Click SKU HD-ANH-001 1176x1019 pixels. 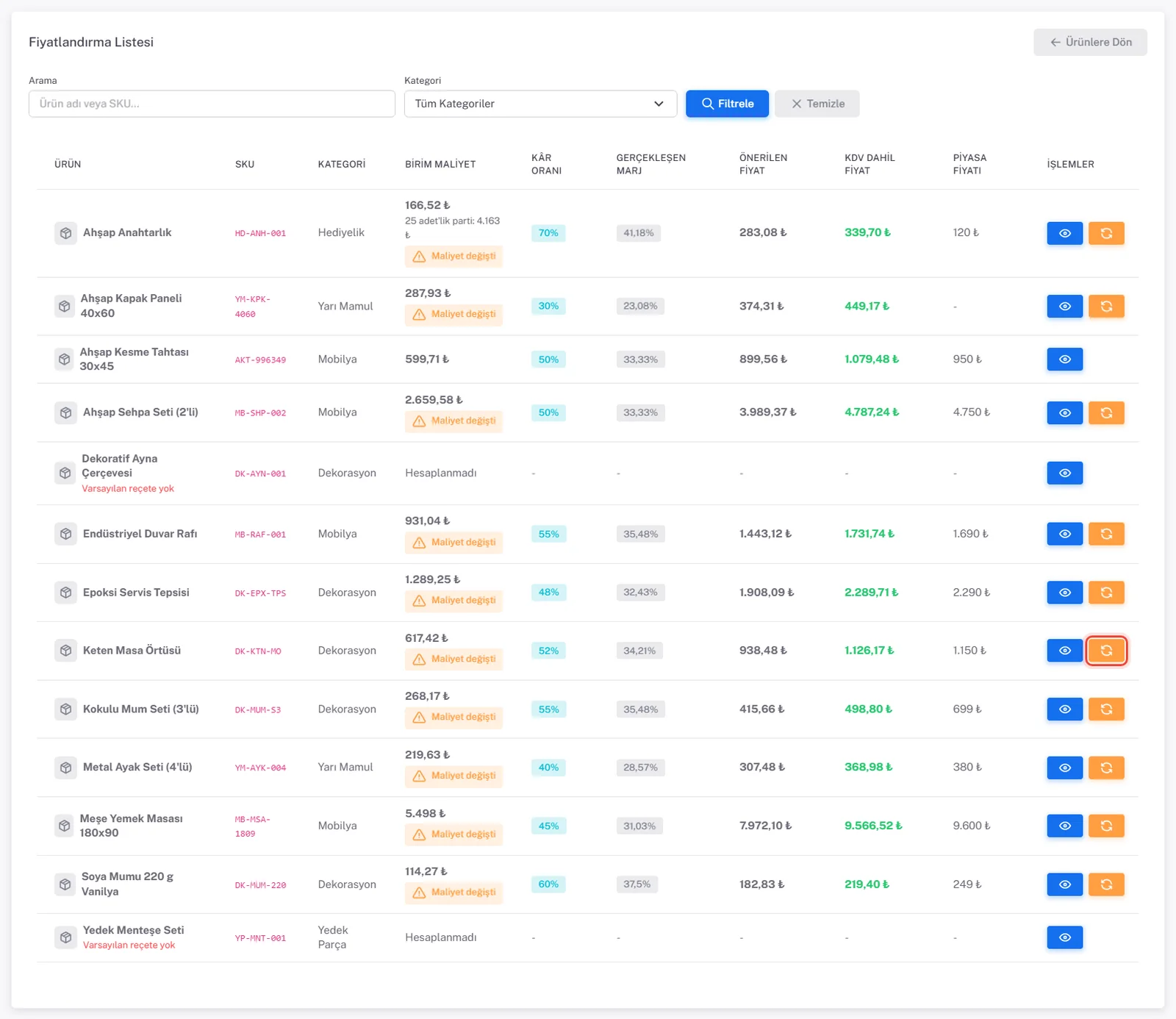pyautogui.click(x=260, y=233)
